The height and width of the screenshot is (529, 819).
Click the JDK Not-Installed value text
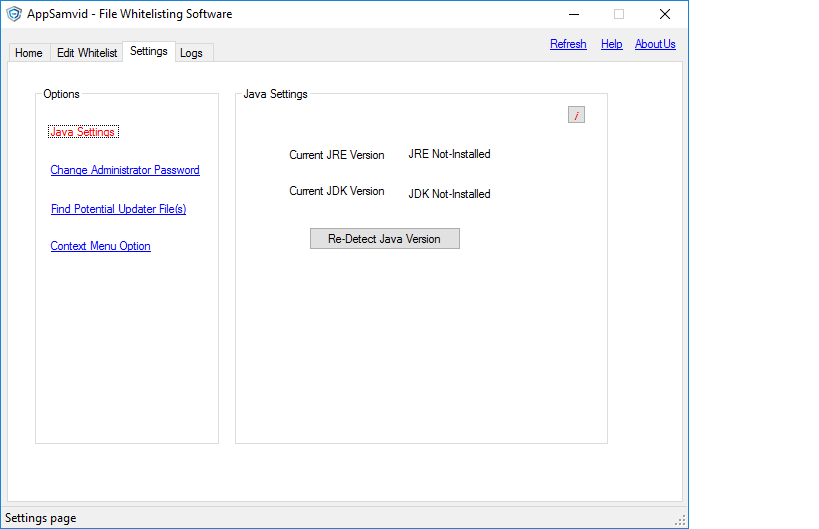tap(449, 194)
